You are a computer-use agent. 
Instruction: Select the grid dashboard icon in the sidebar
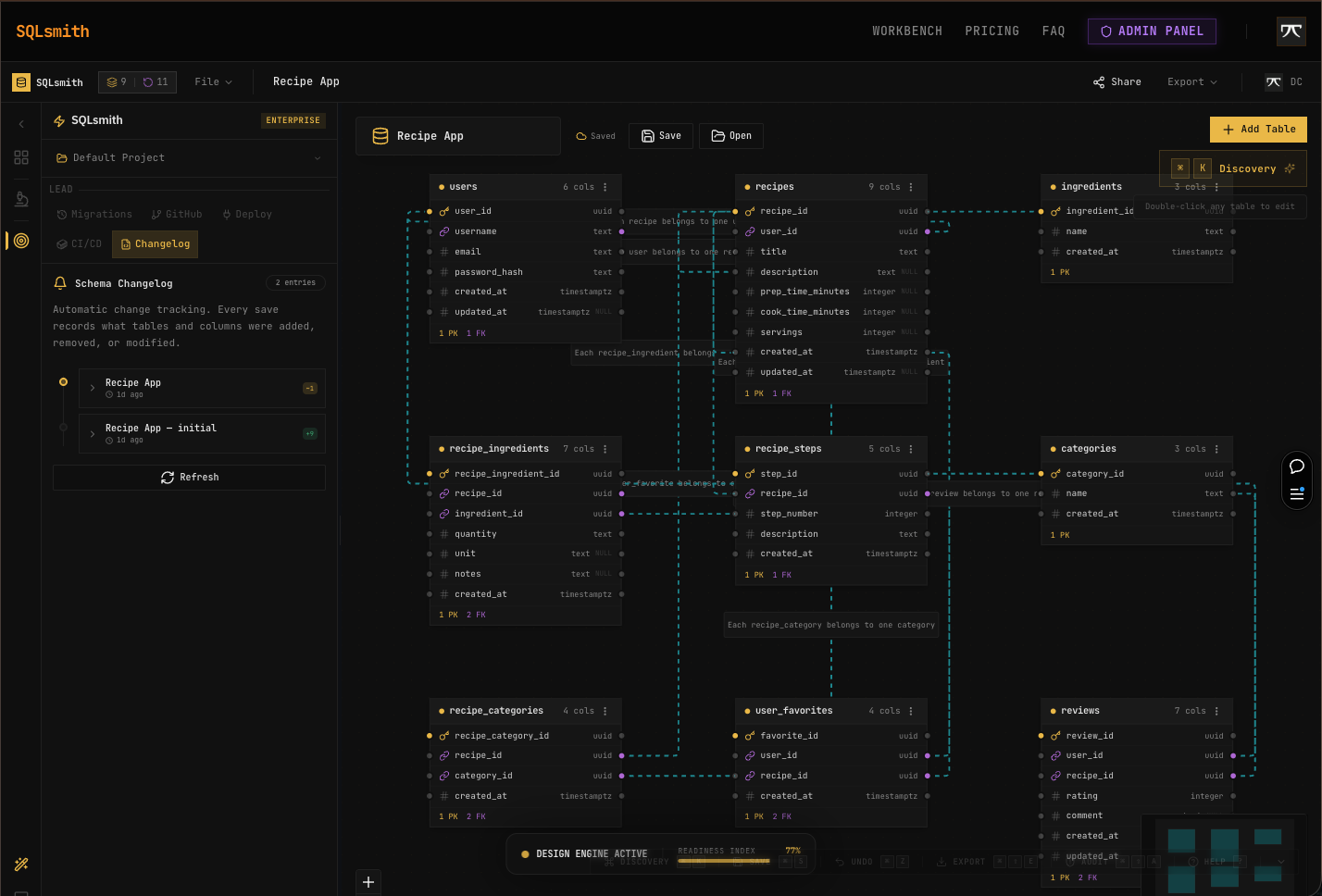(x=20, y=156)
